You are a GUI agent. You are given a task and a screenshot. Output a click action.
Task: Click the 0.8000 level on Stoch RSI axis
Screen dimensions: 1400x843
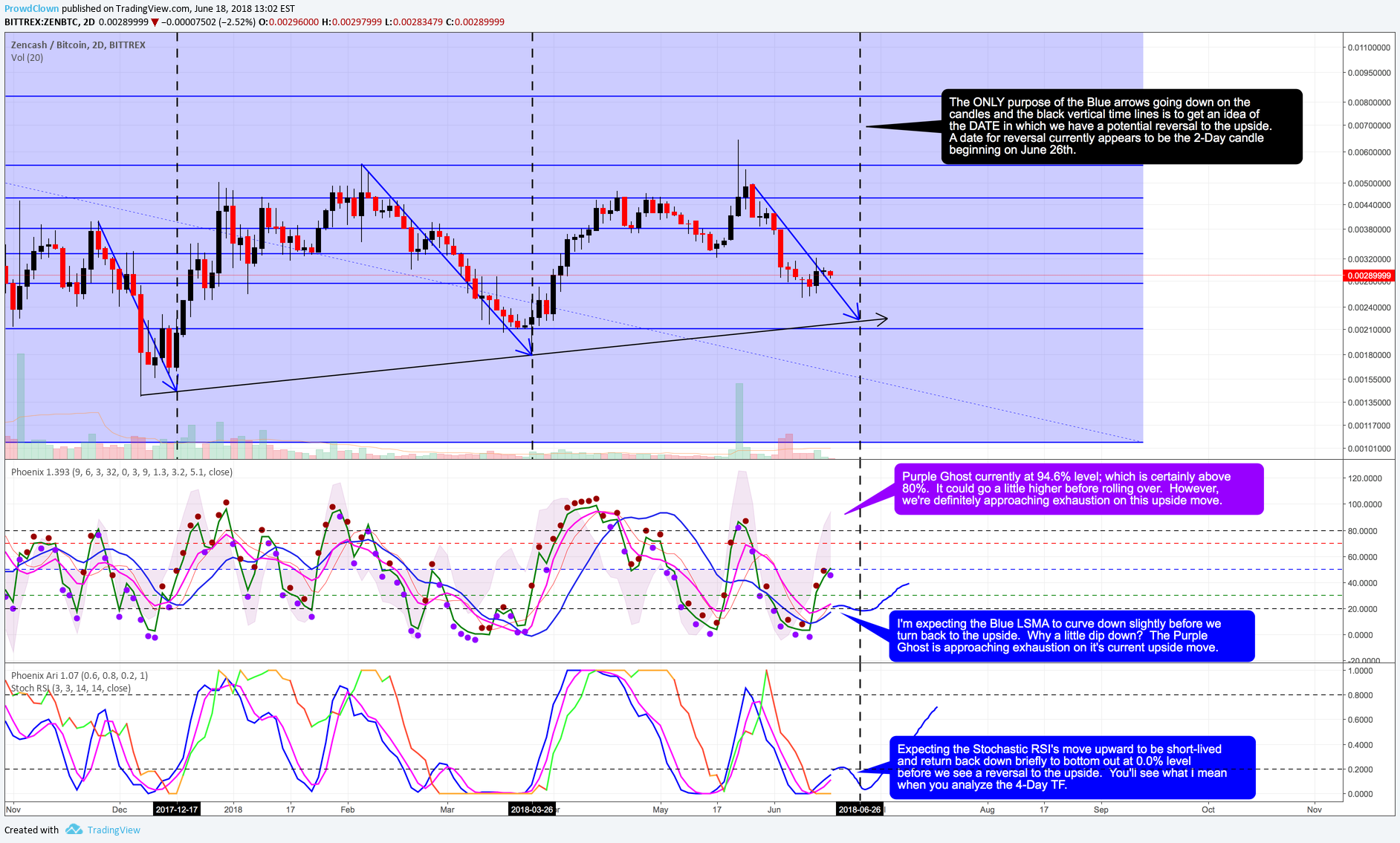pyautogui.click(x=1361, y=695)
